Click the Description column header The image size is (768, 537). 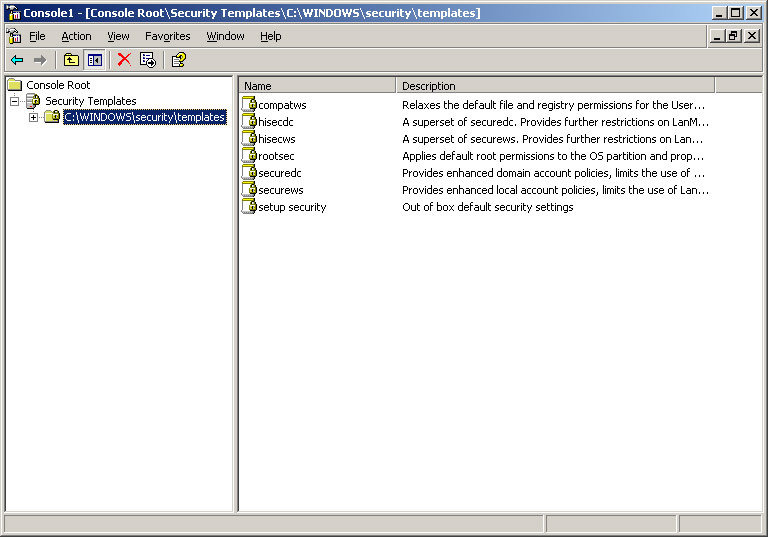[555, 86]
